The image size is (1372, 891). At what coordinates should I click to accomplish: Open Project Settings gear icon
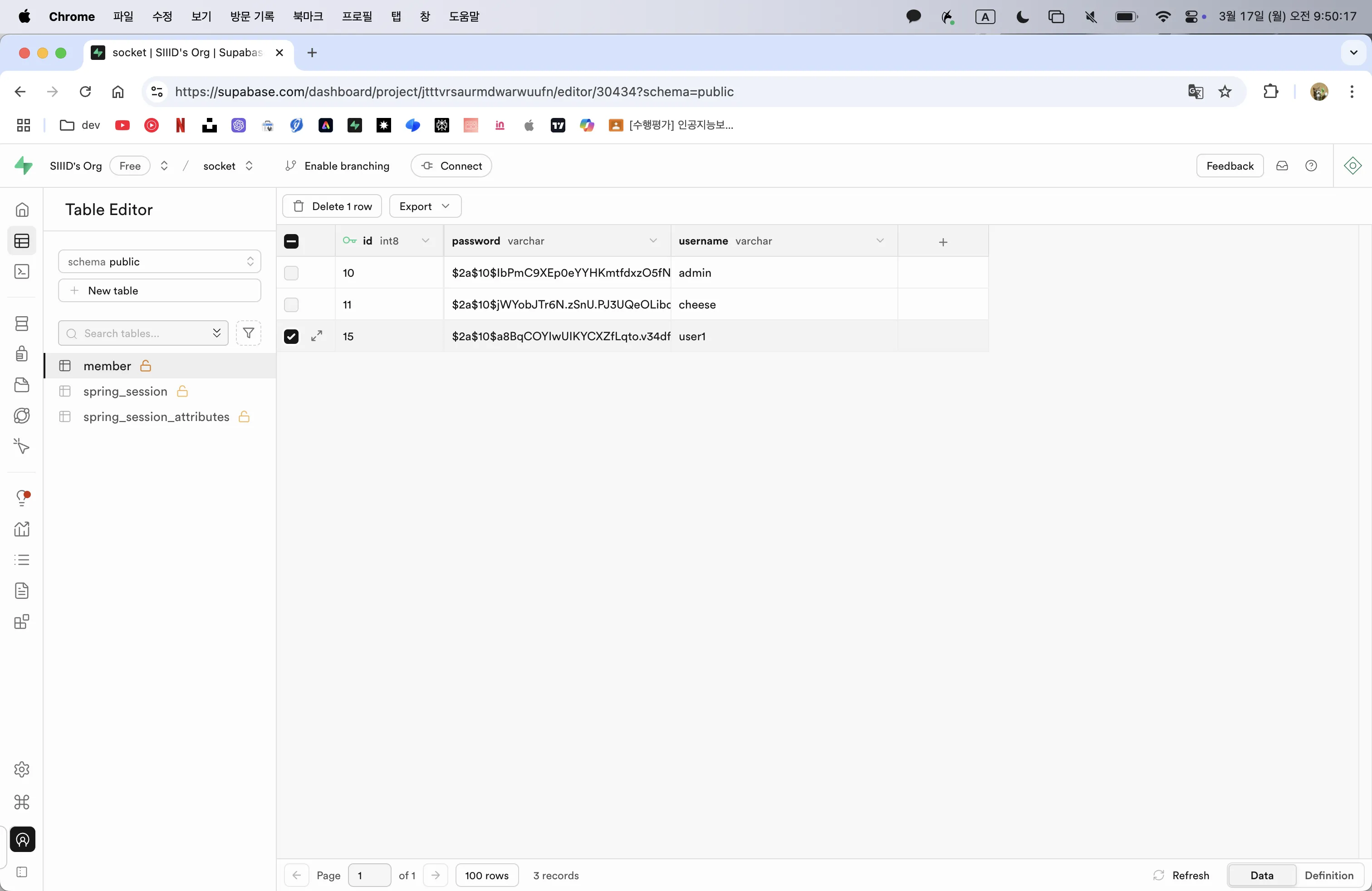[x=22, y=769]
